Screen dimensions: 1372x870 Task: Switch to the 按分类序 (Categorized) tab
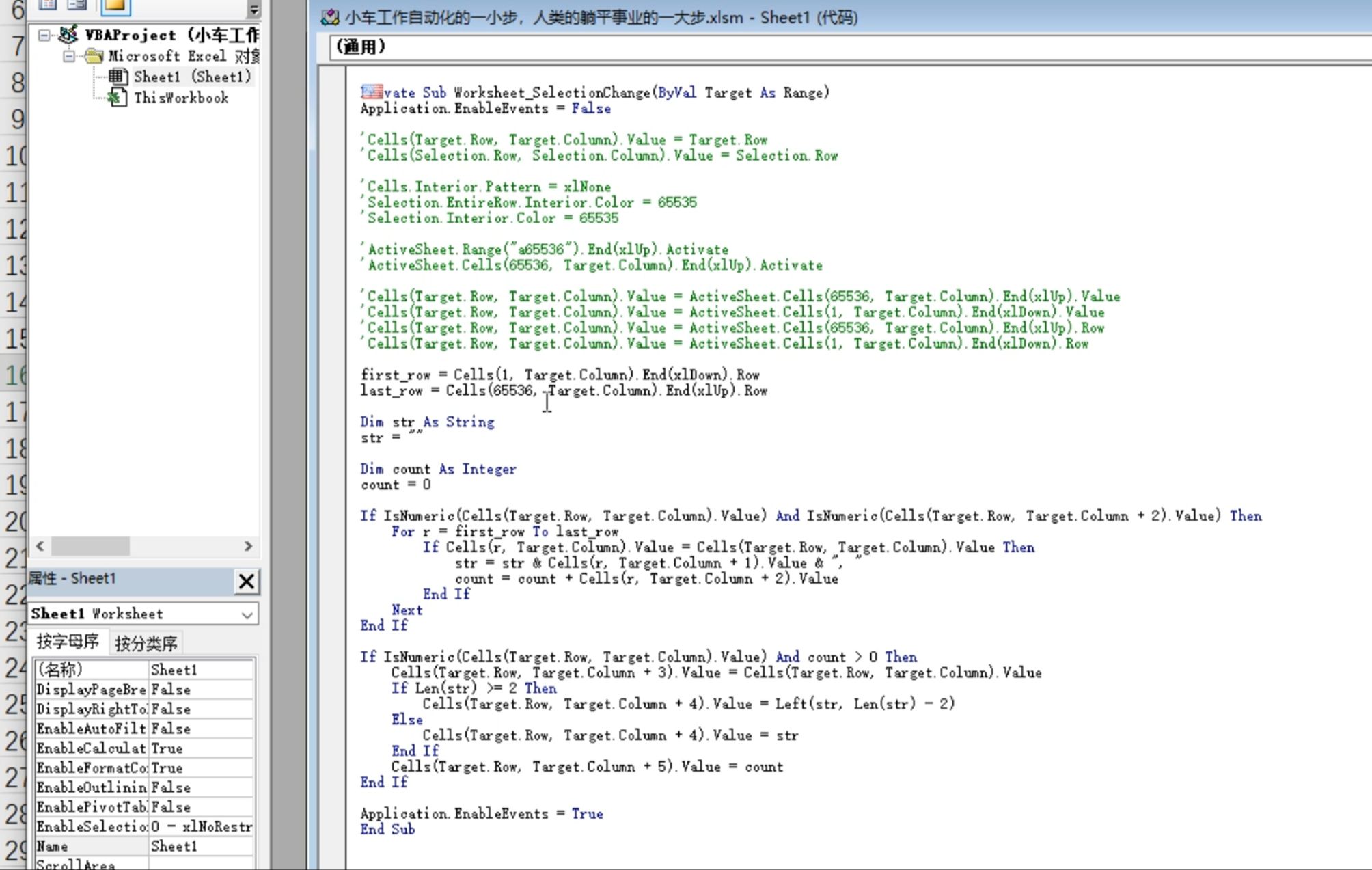click(146, 643)
